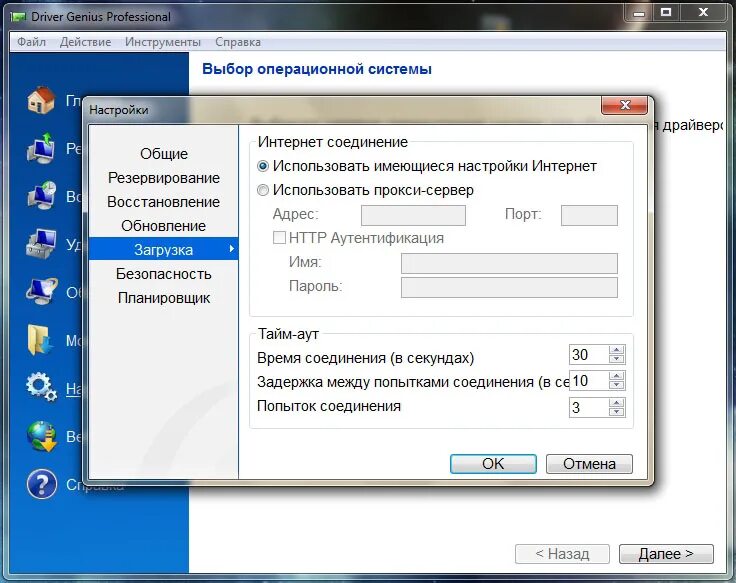Increase retry delay spinner up arrow

[x=617, y=376]
